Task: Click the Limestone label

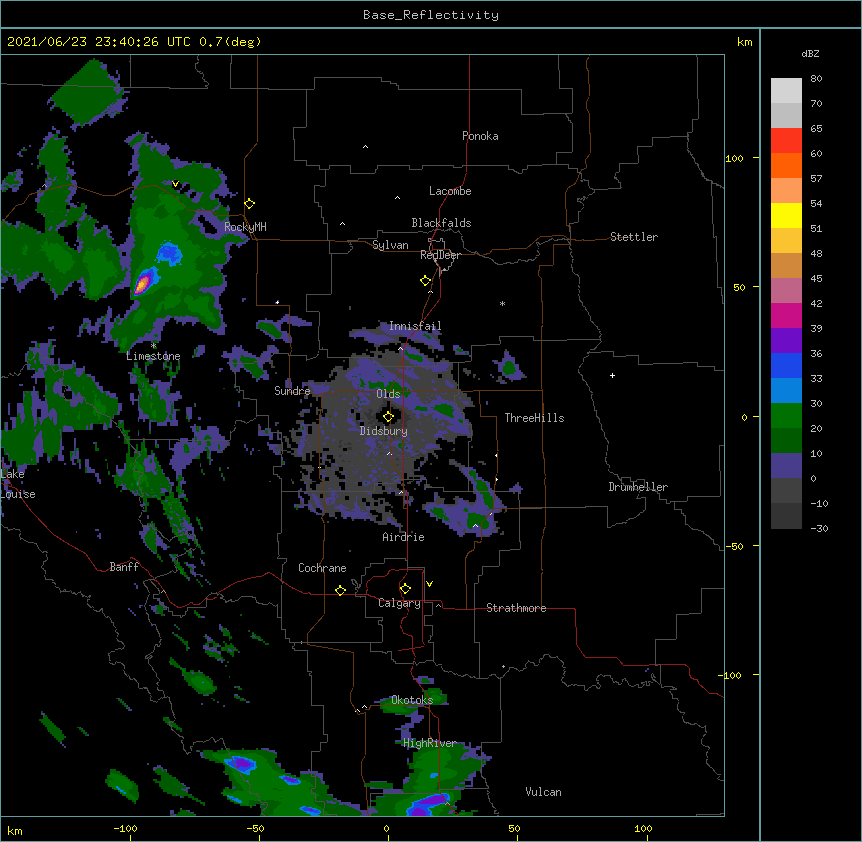Action: click(153, 356)
